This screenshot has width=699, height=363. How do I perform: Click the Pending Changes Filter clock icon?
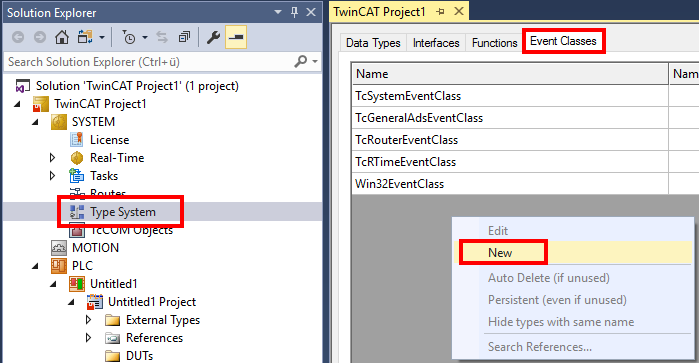tap(129, 37)
